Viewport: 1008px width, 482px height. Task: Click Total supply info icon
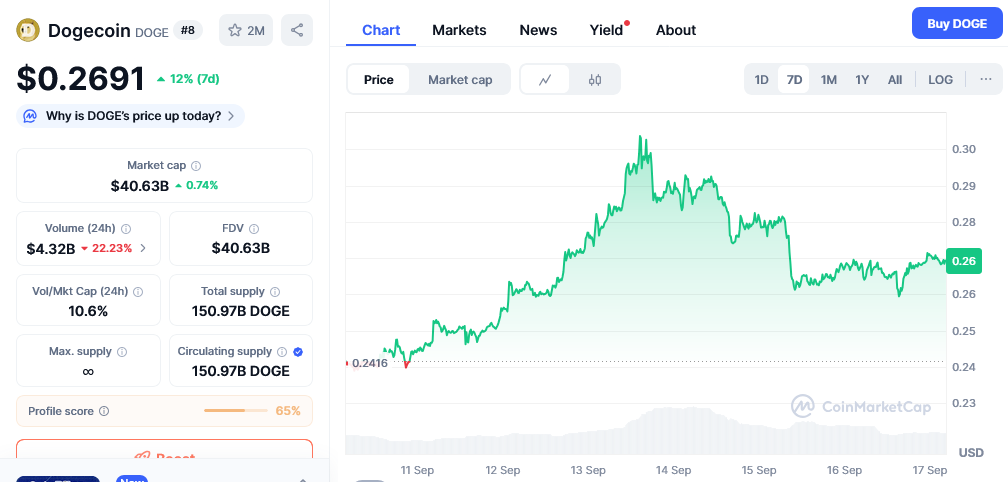pos(275,292)
